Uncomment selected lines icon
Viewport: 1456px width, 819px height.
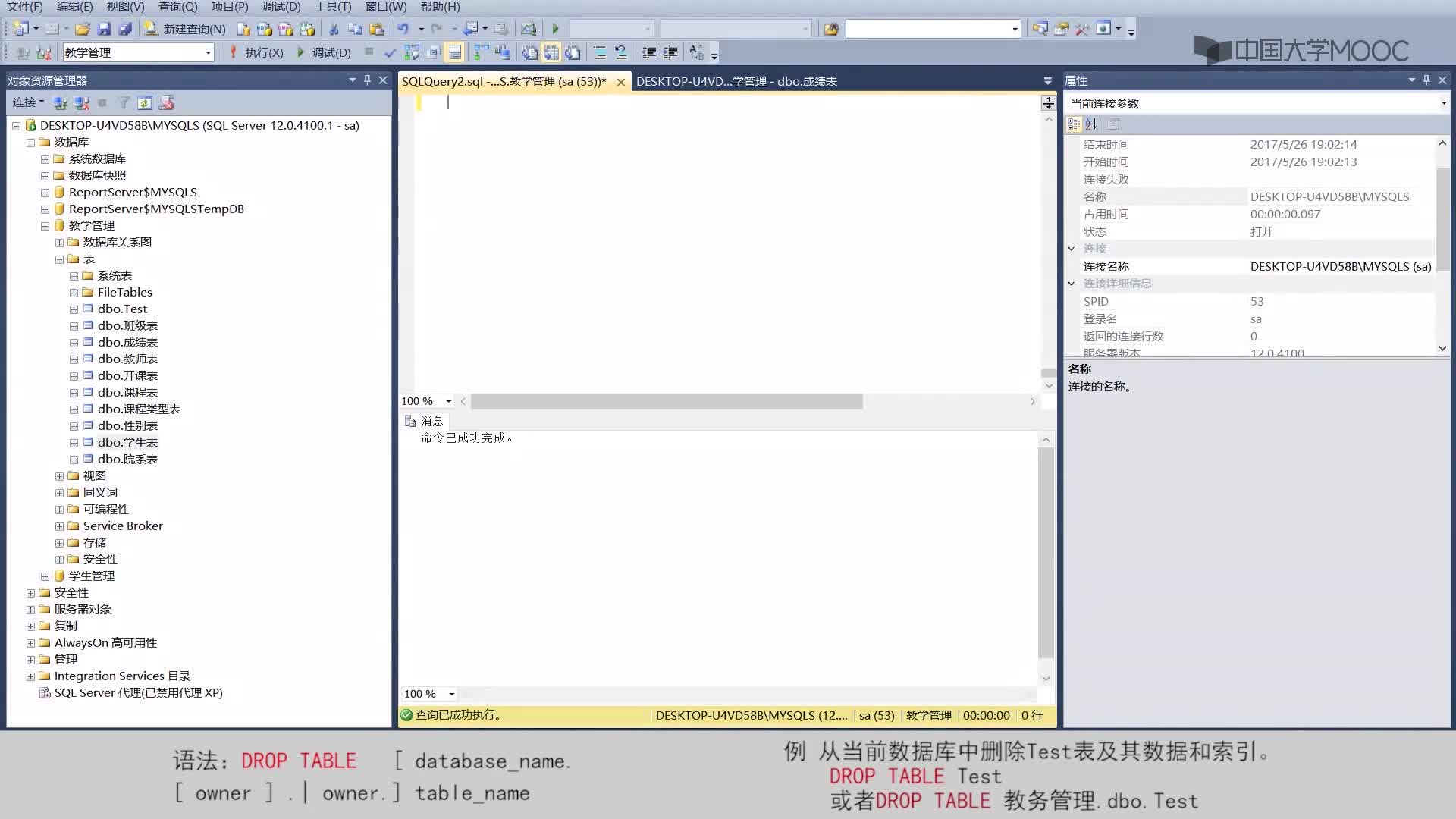click(620, 52)
